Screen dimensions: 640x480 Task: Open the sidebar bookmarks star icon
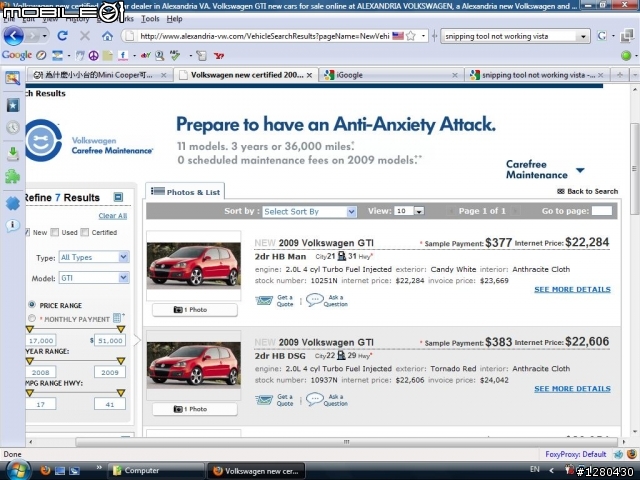[x=13, y=105]
